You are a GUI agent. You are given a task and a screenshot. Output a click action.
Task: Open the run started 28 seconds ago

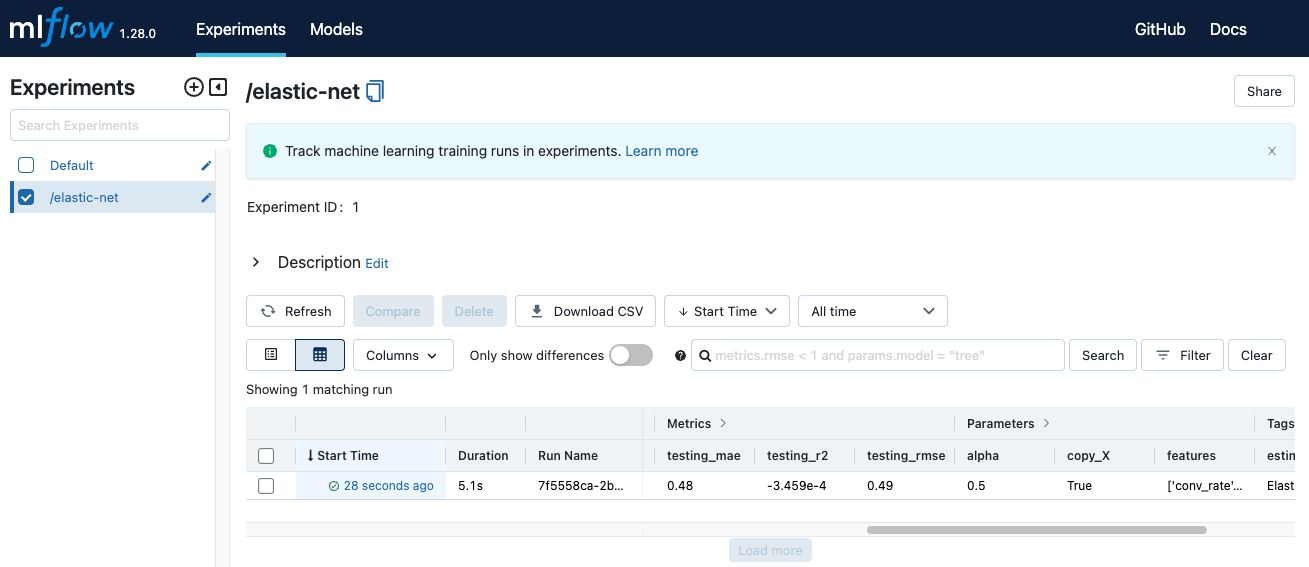click(x=389, y=486)
